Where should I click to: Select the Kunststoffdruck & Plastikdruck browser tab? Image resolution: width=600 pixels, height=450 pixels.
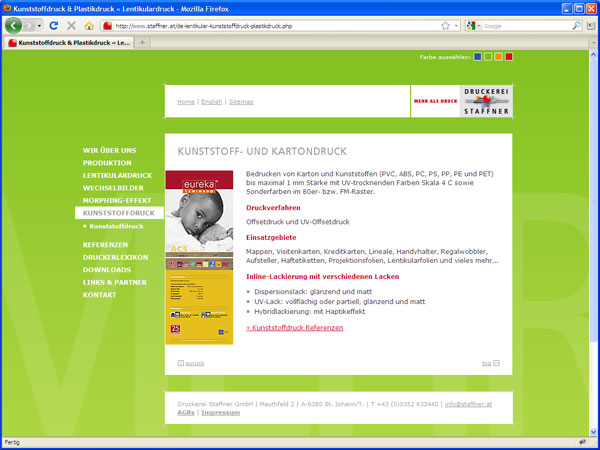(69, 43)
